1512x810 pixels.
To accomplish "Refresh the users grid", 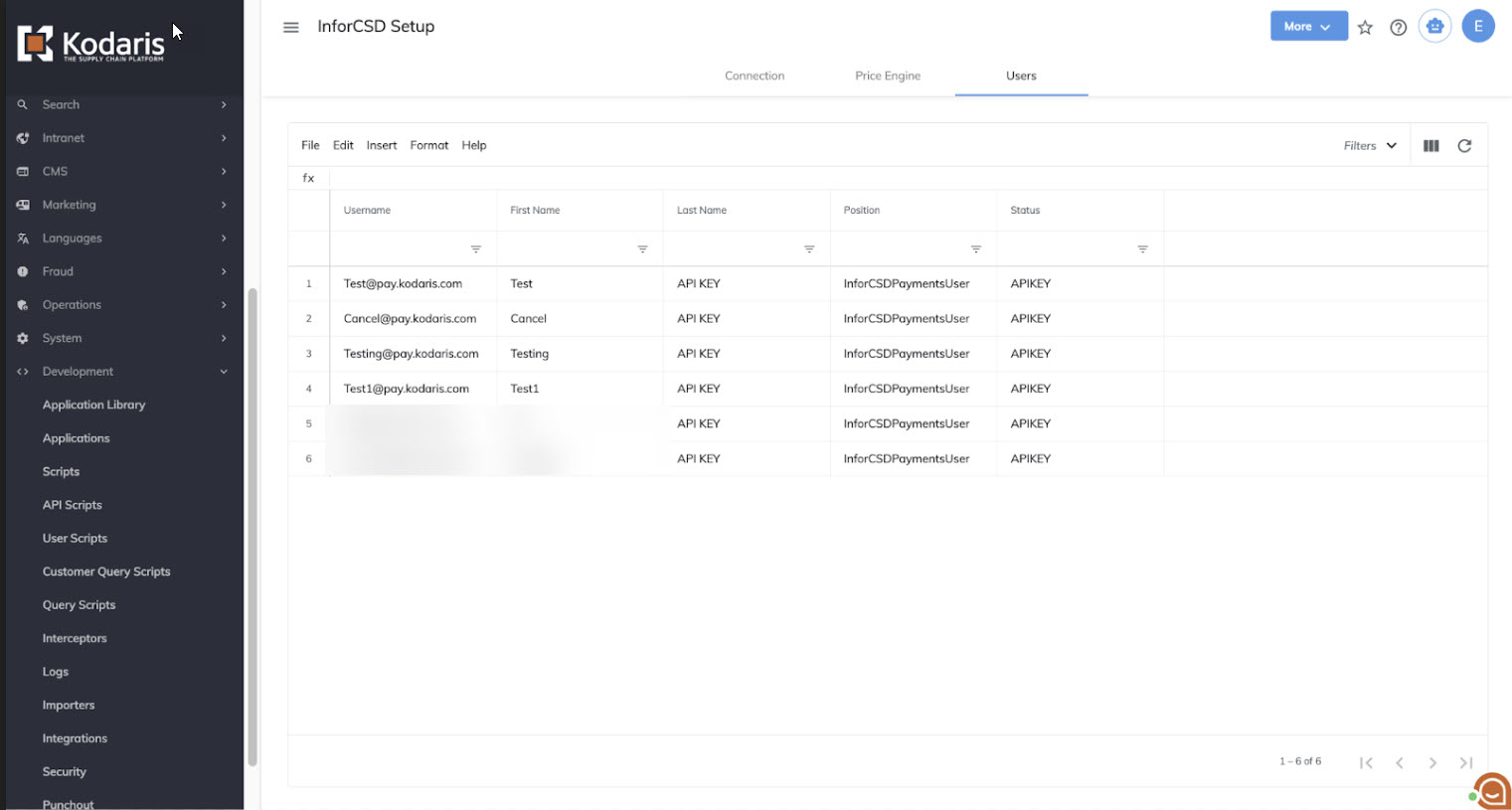I will click(1464, 146).
